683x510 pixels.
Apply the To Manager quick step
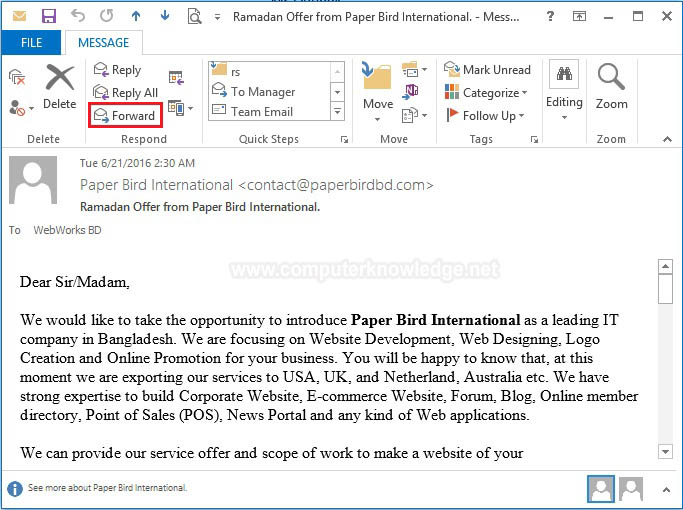[270, 91]
